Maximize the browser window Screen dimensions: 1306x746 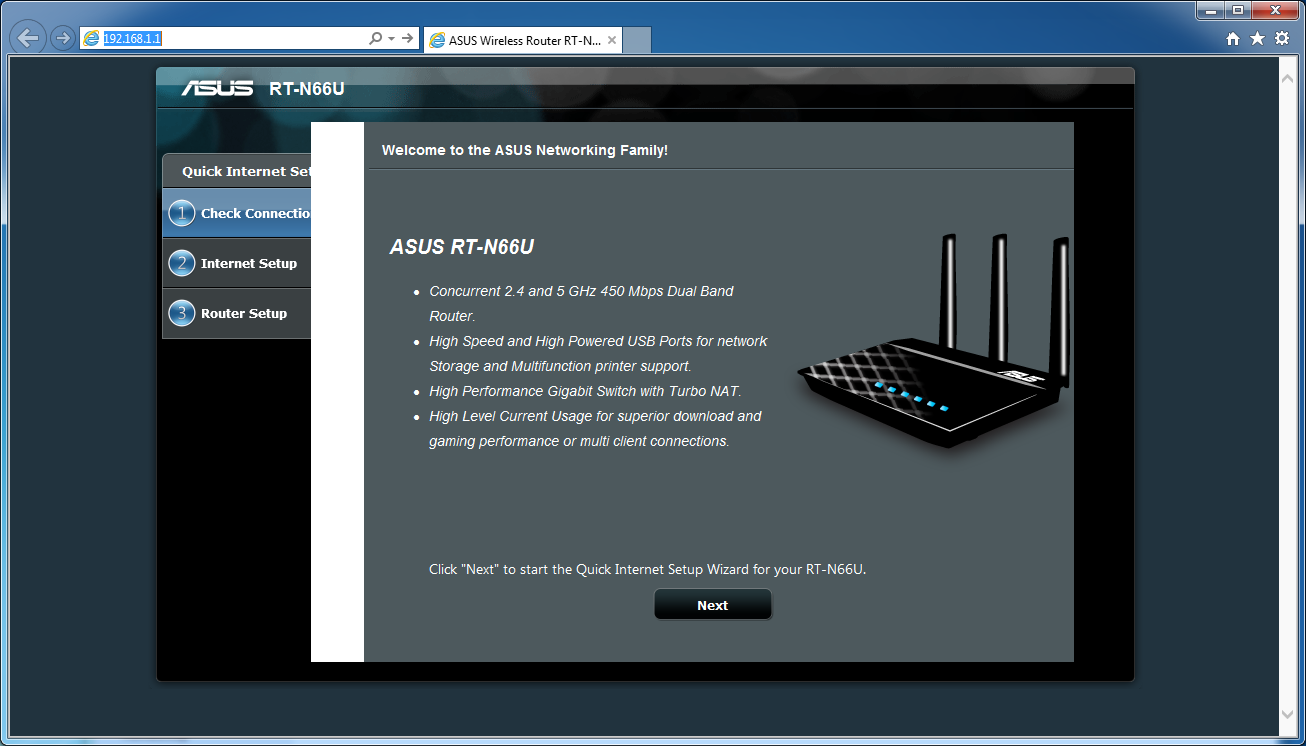tap(1238, 10)
